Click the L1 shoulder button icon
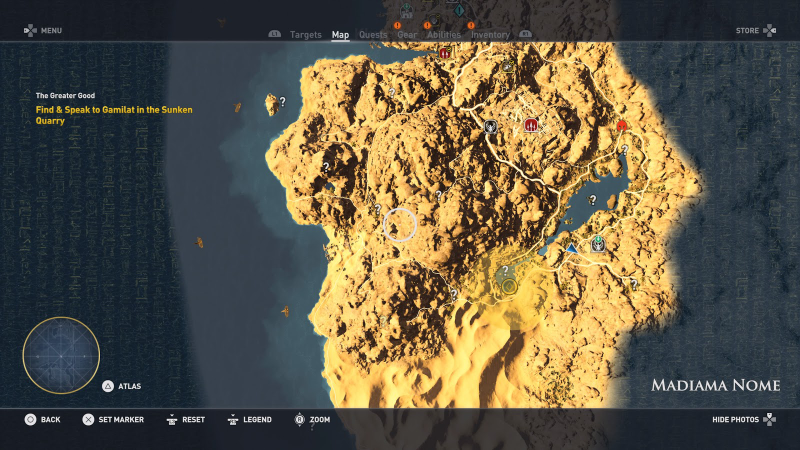The image size is (800, 450). point(274,34)
